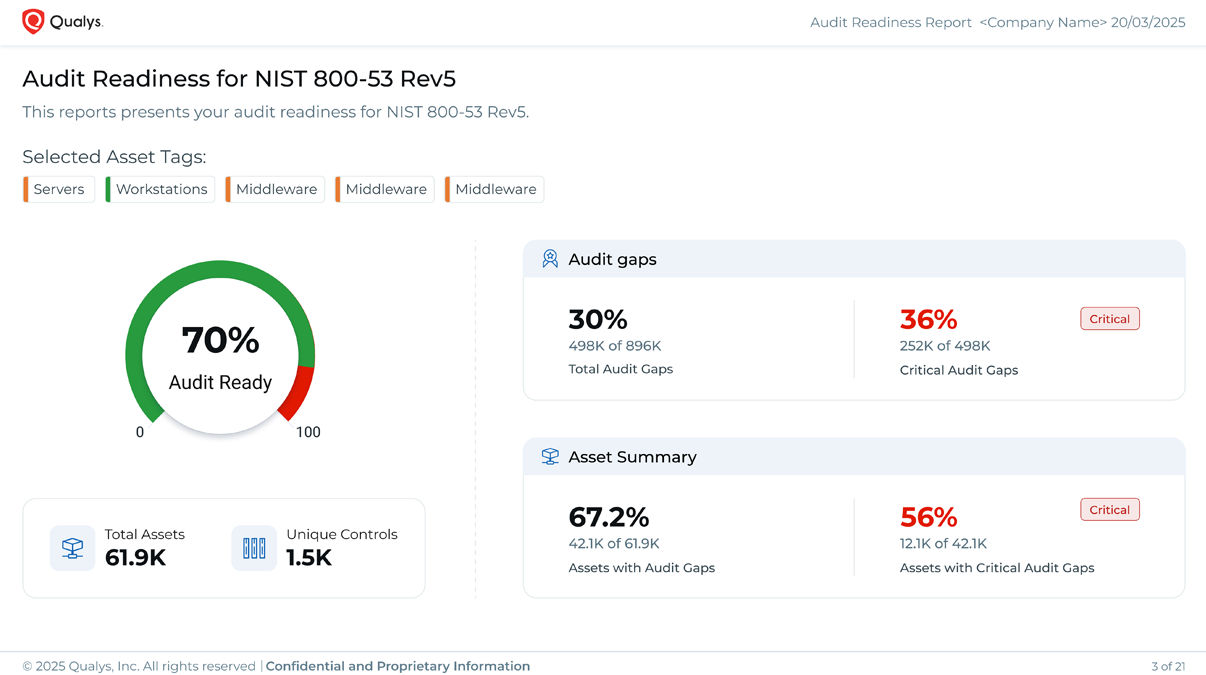Viewport: 1206px width, 675px height.
Task: Click the "Audit Ready" gauge label
Action: (220, 382)
